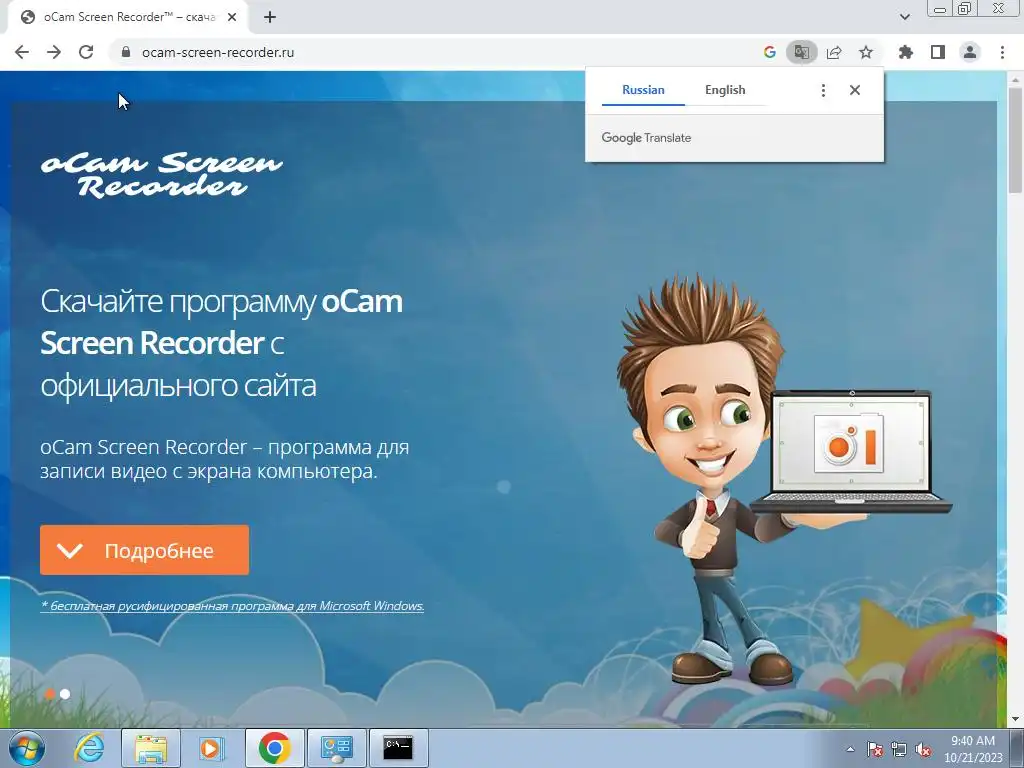Open the Windows Start menu
Screen dimensions: 1024x768
pyautogui.click(x=27, y=748)
